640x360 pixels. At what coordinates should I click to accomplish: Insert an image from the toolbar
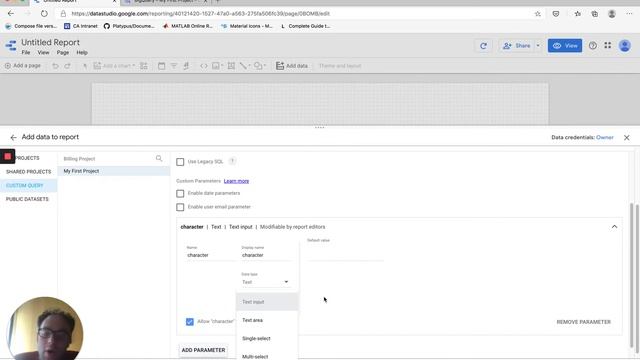point(216,66)
